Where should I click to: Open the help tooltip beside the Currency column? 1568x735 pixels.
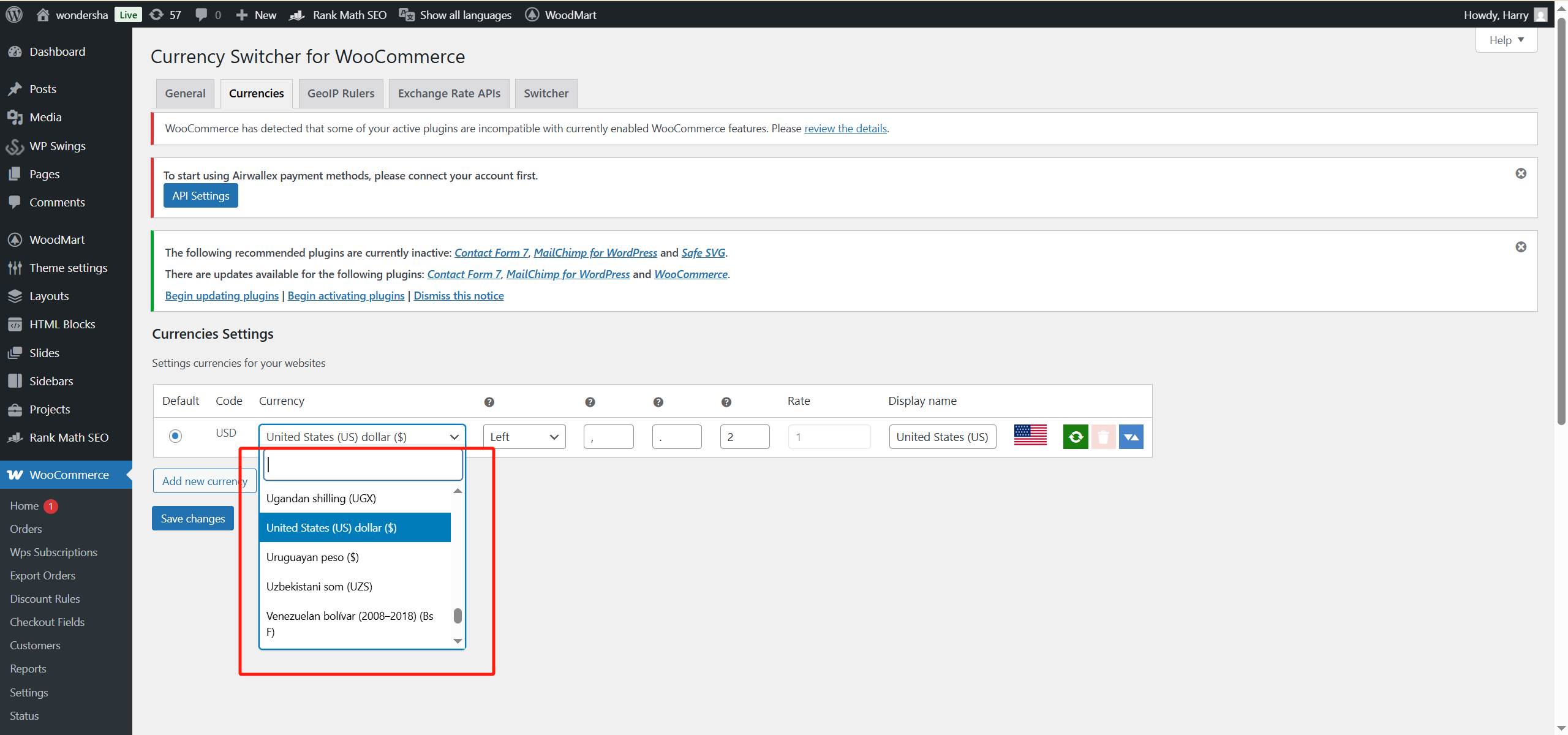pyautogui.click(x=489, y=402)
